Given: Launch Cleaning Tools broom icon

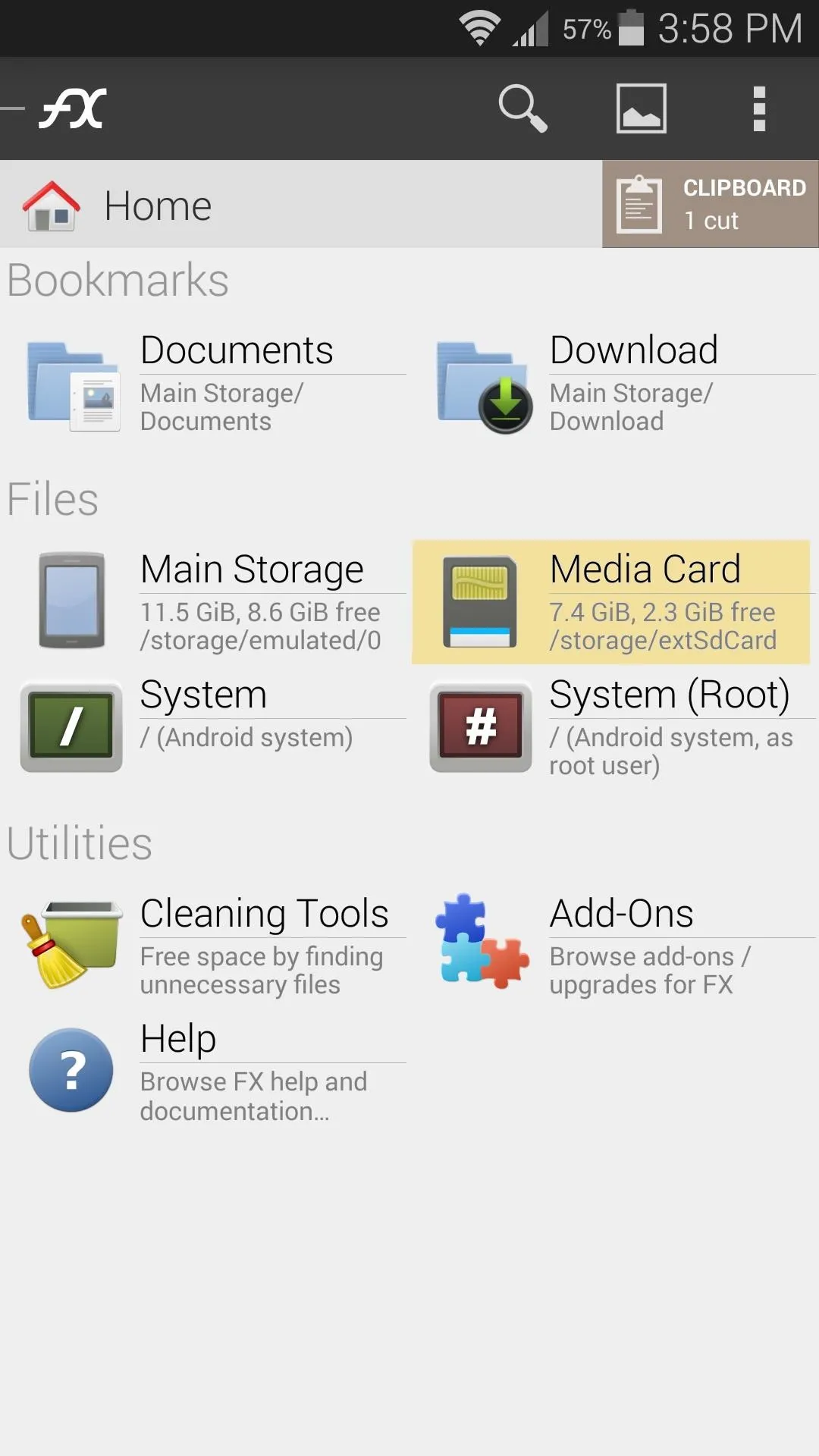Looking at the screenshot, I should 71,944.
